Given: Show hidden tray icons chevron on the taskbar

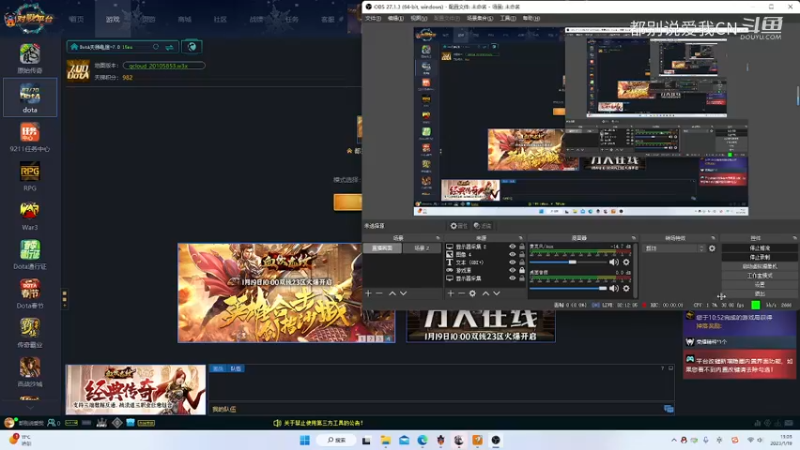Looking at the screenshot, I should pyautogui.click(x=674, y=440).
